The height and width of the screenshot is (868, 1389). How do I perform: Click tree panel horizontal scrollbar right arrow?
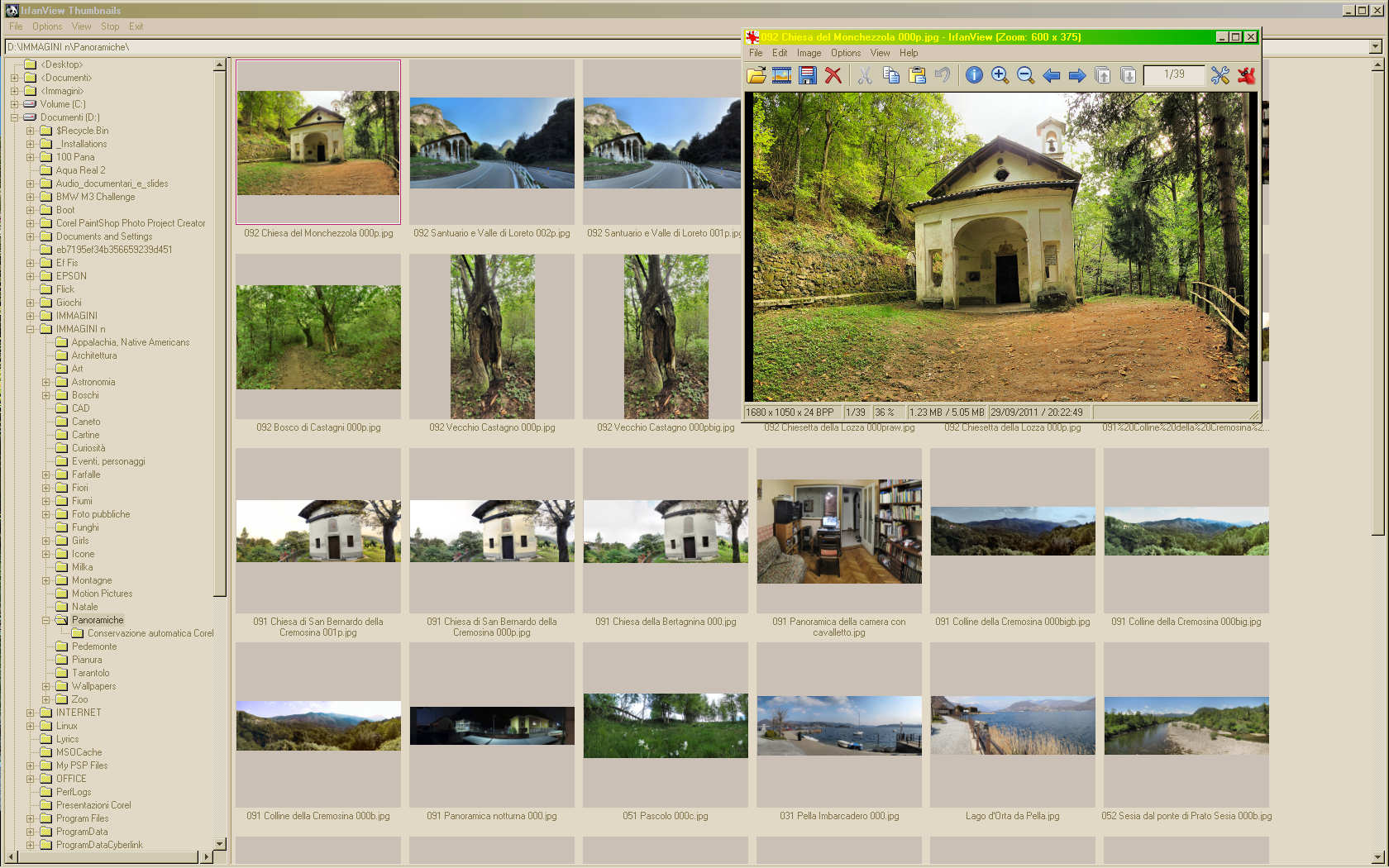tap(207, 857)
